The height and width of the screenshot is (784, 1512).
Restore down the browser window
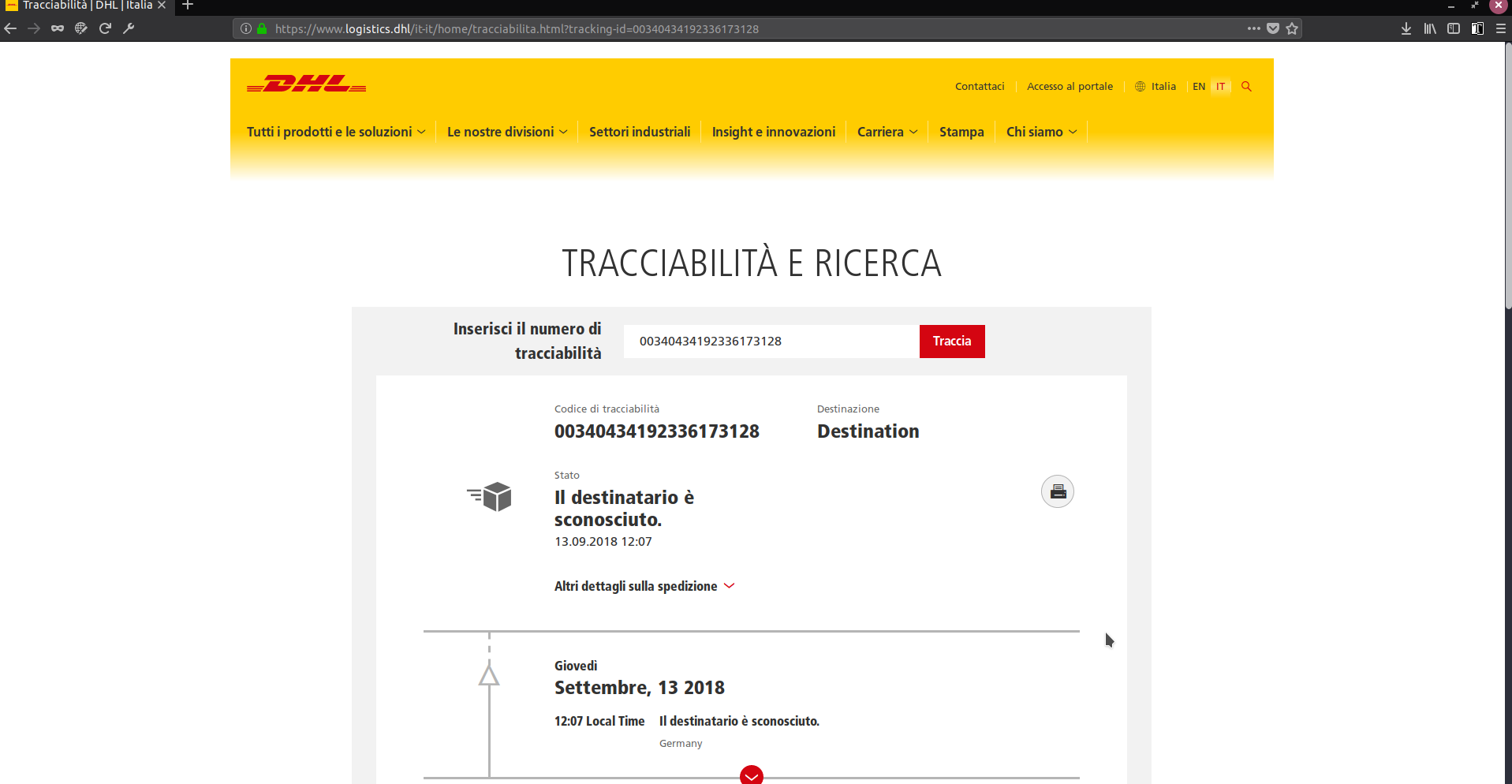point(1475,6)
